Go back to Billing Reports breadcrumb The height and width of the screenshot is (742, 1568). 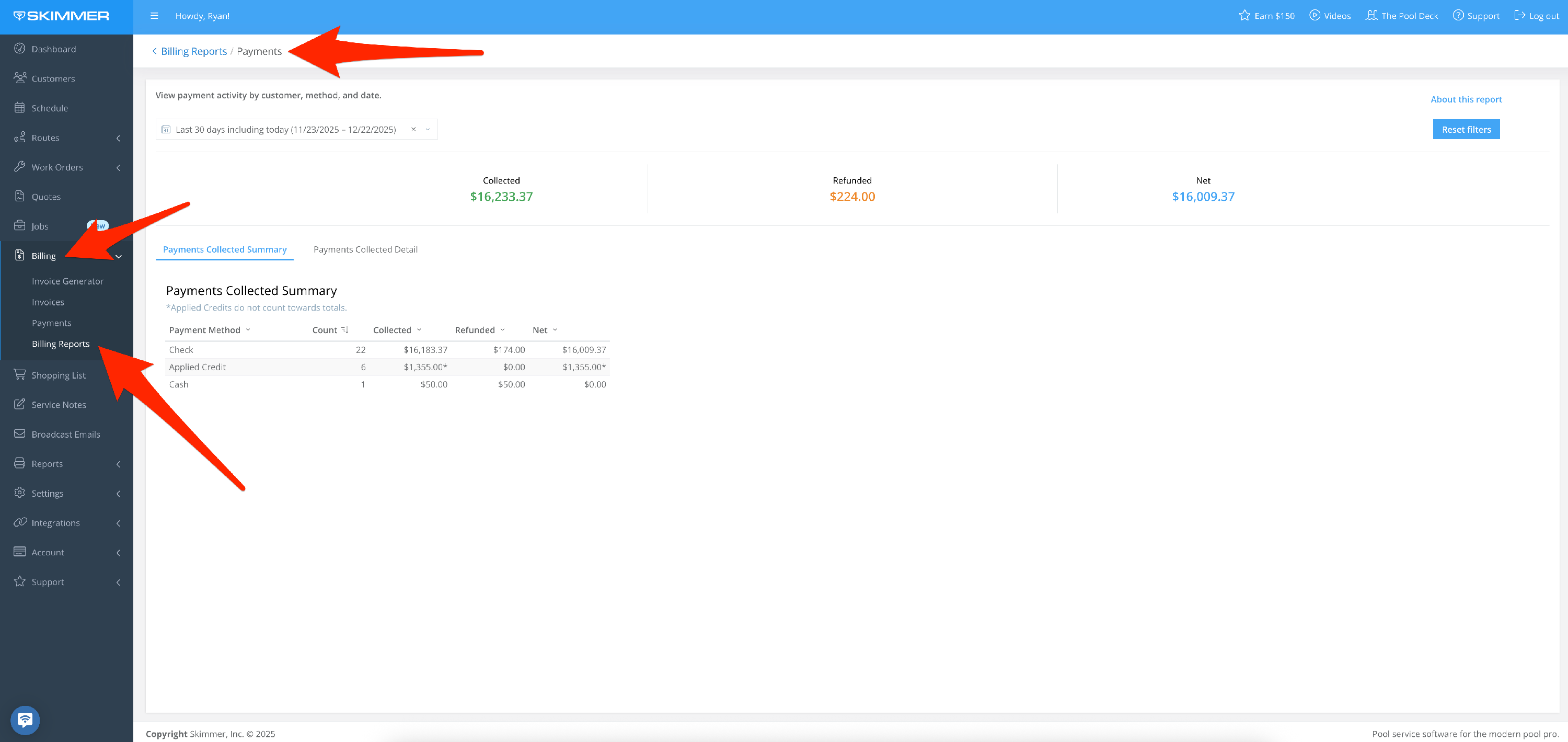pyautogui.click(x=193, y=51)
